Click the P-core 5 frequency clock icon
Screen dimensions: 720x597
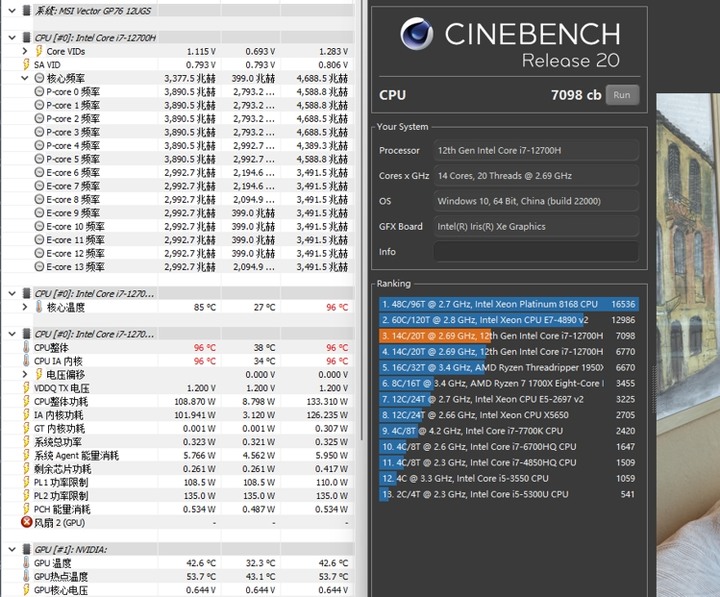[x=39, y=159]
